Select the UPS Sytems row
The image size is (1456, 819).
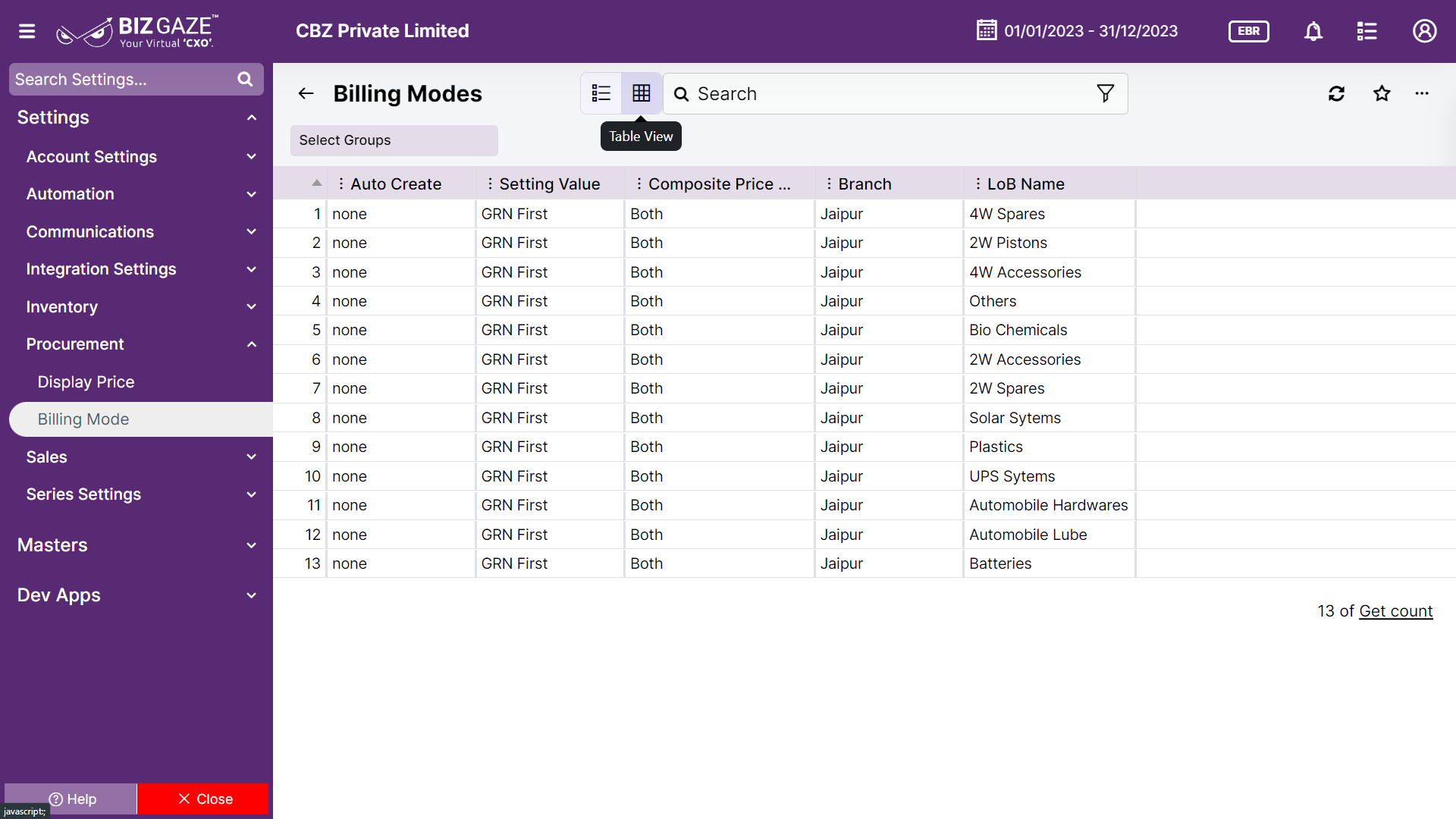coord(864,476)
